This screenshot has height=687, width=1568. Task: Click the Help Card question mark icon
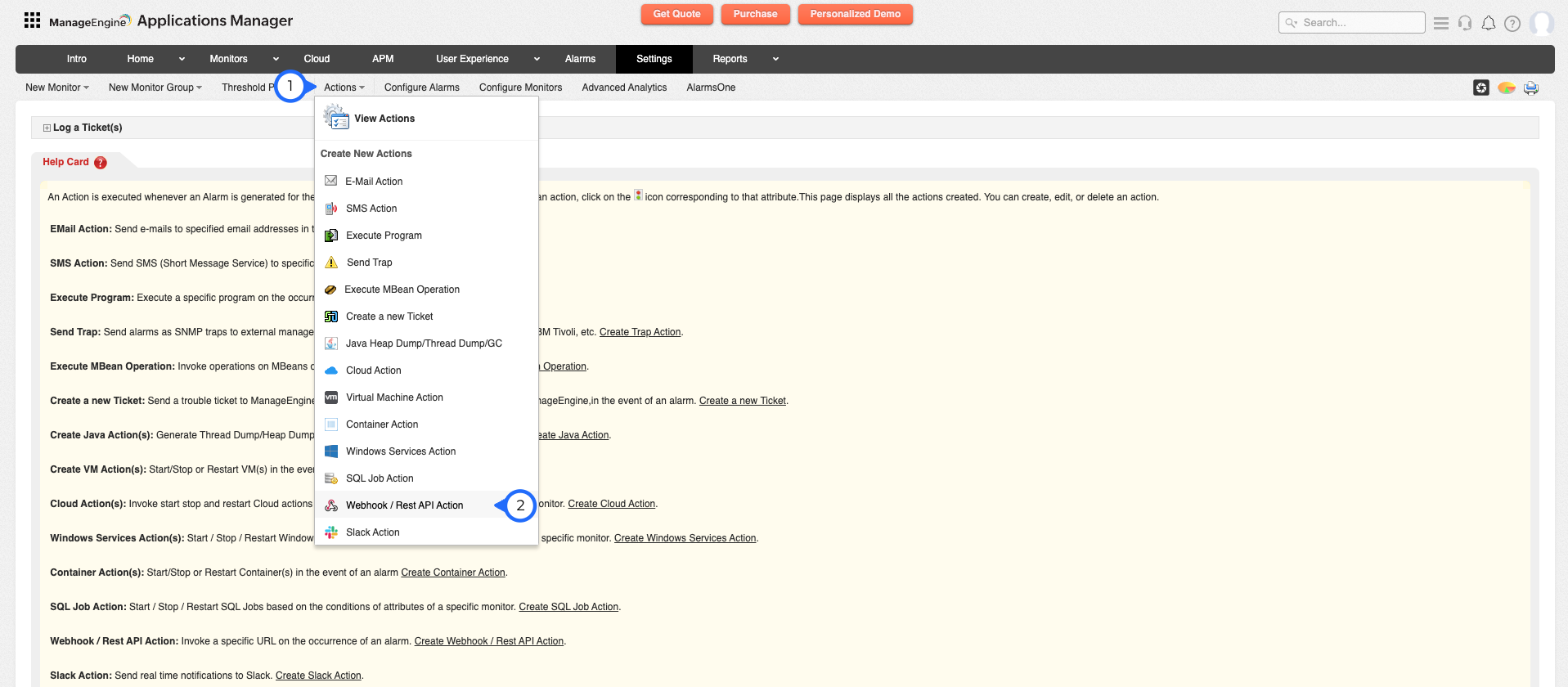[101, 163]
